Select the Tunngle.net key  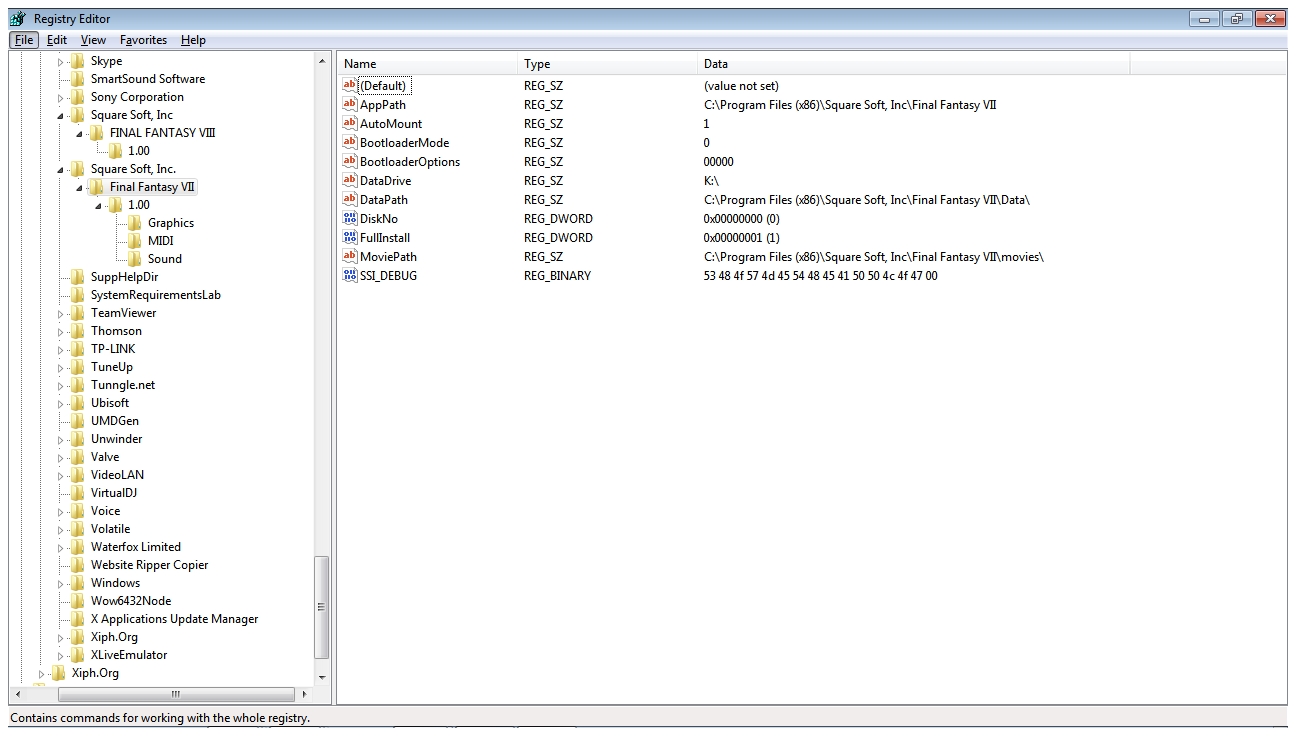(x=123, y=385)
